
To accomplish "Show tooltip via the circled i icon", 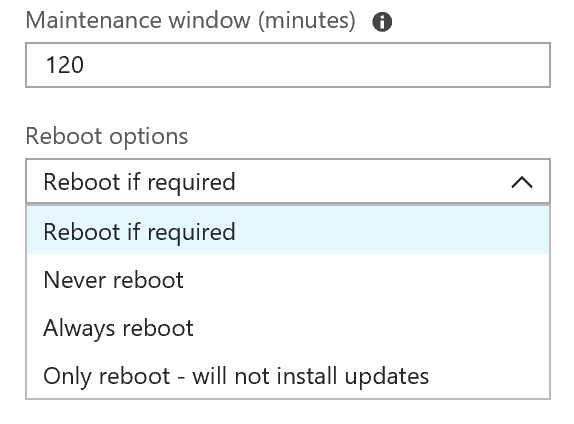I will [382, 22].
